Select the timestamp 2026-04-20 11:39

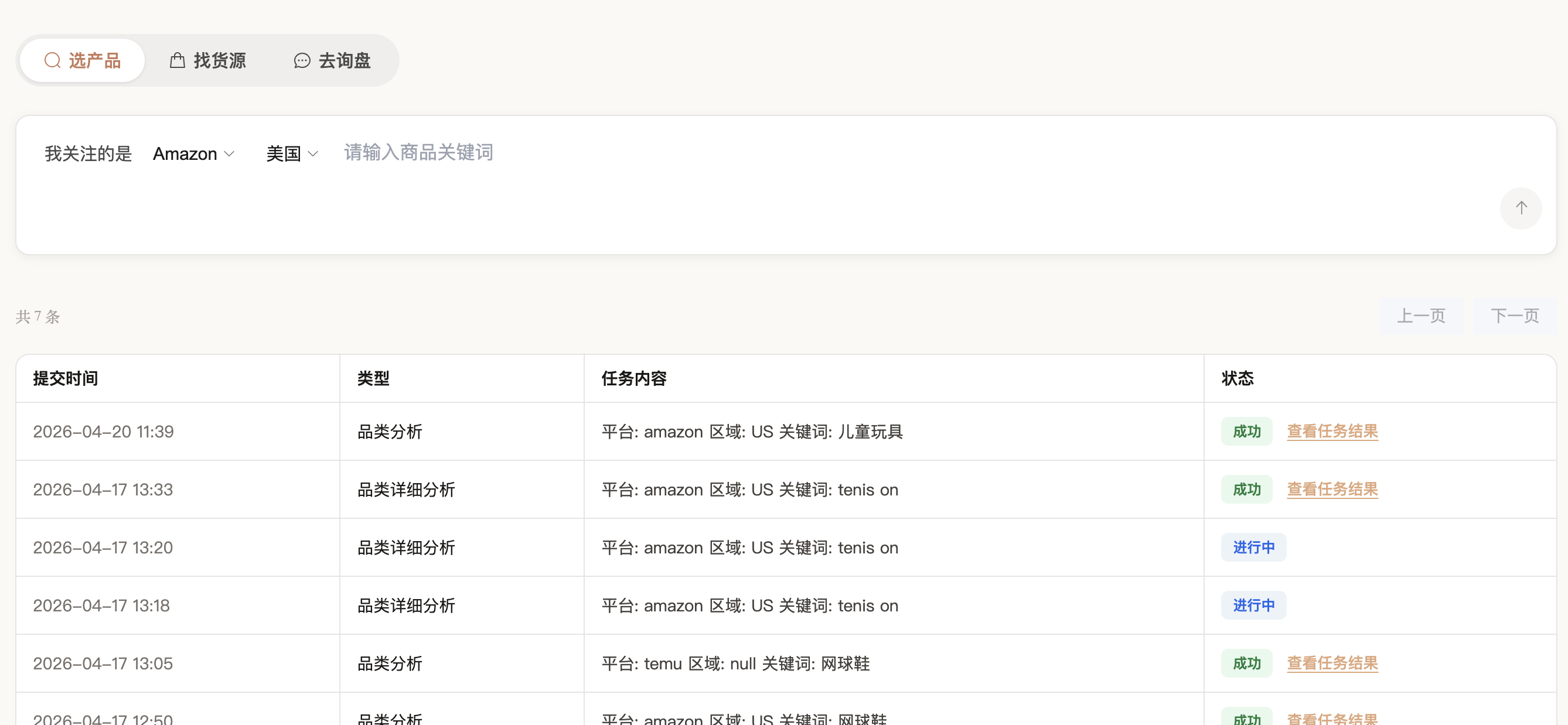pos(104,431)
